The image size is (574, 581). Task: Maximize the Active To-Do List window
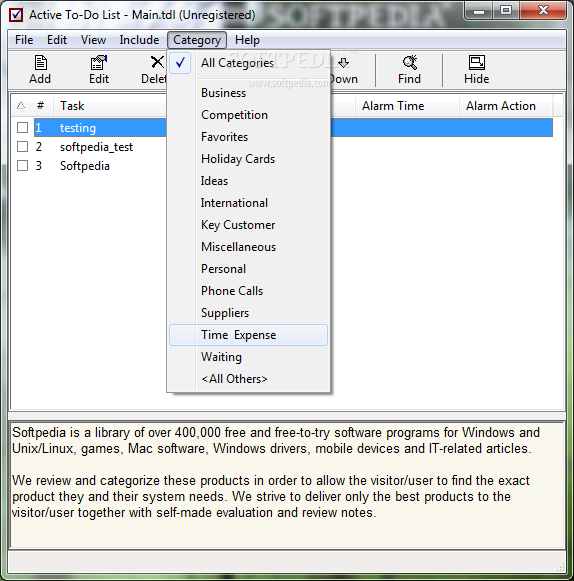tap(506, 10)
